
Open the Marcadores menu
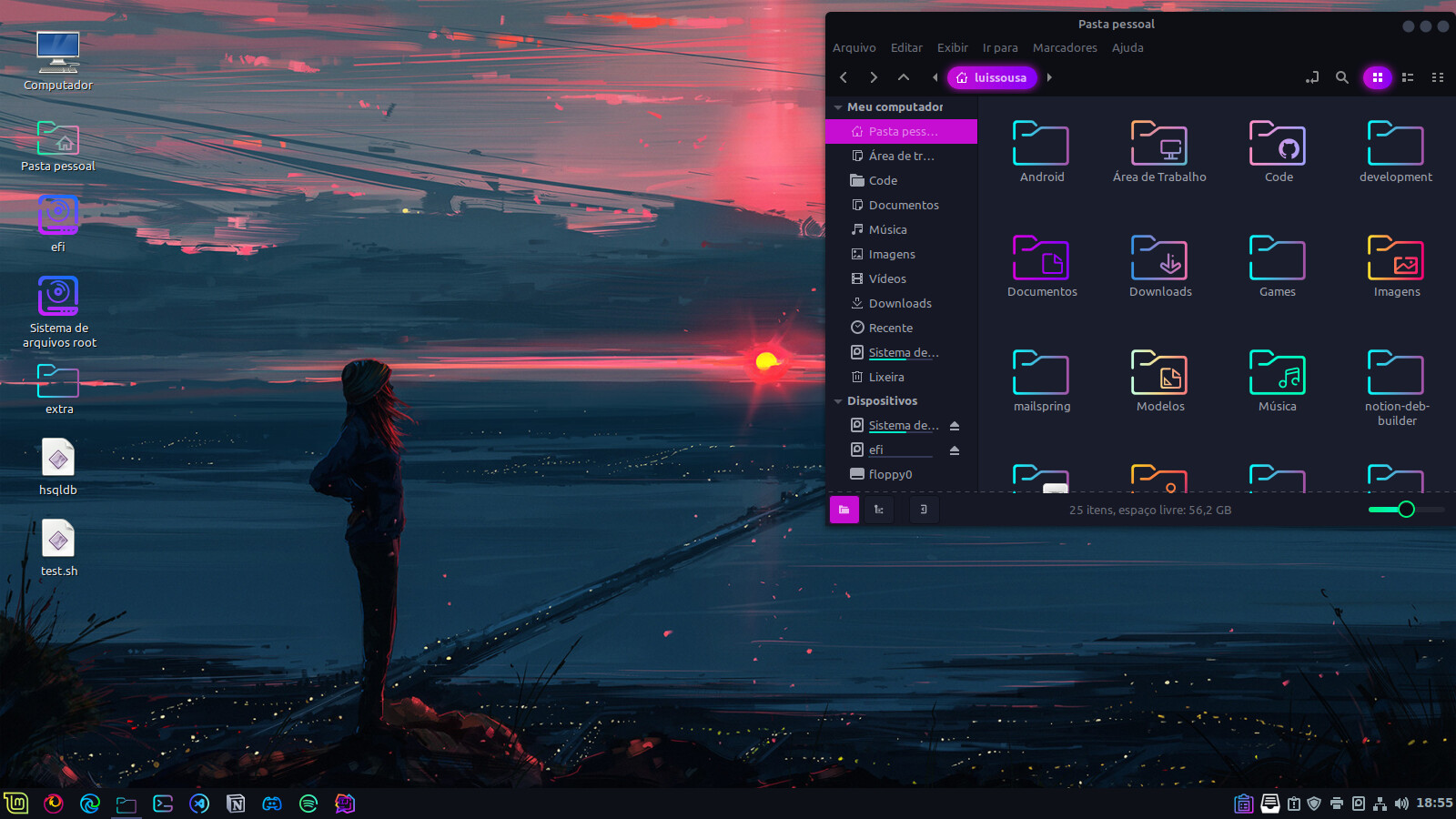coord(1064,48)
